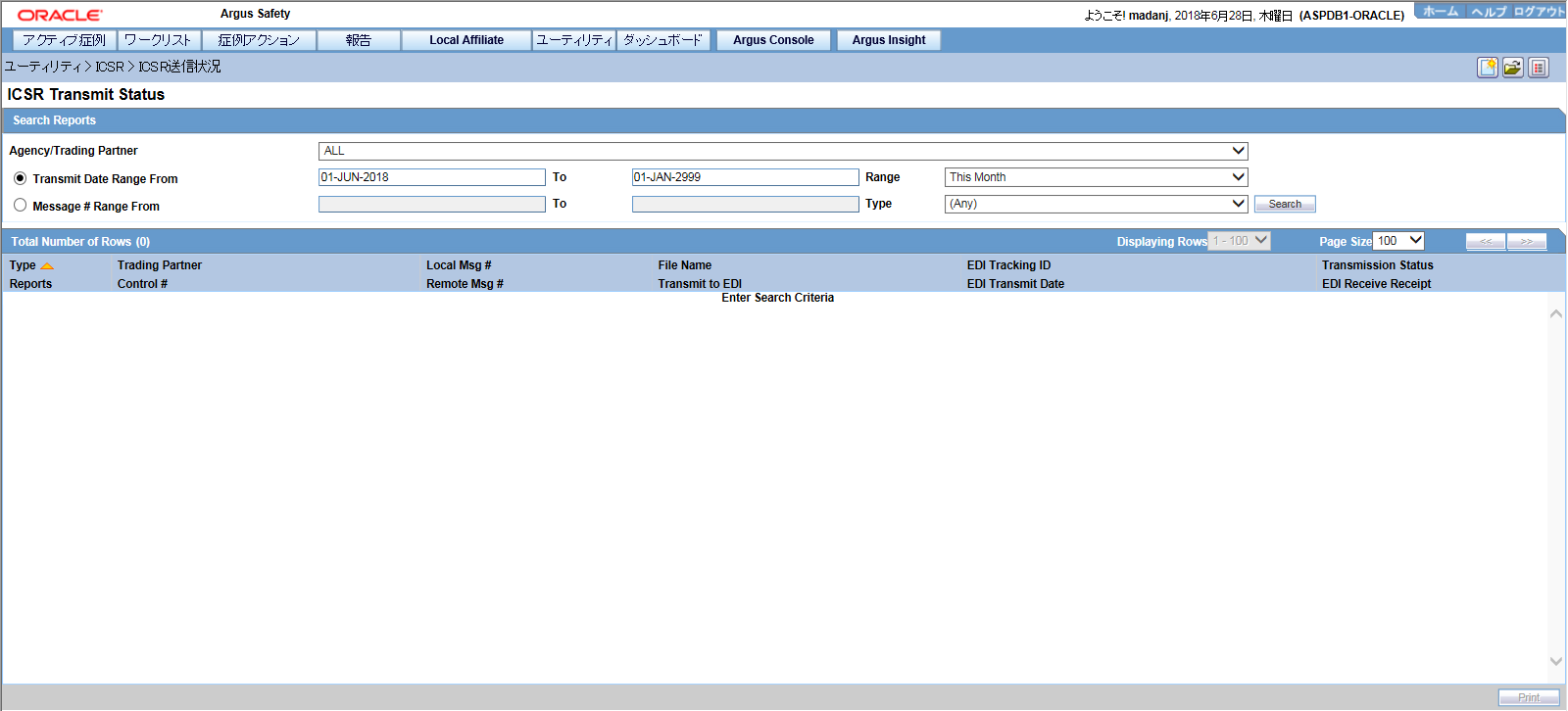1568x711 pixels.
Task: Click the open case folder icon
Action: pos(1513,68)
